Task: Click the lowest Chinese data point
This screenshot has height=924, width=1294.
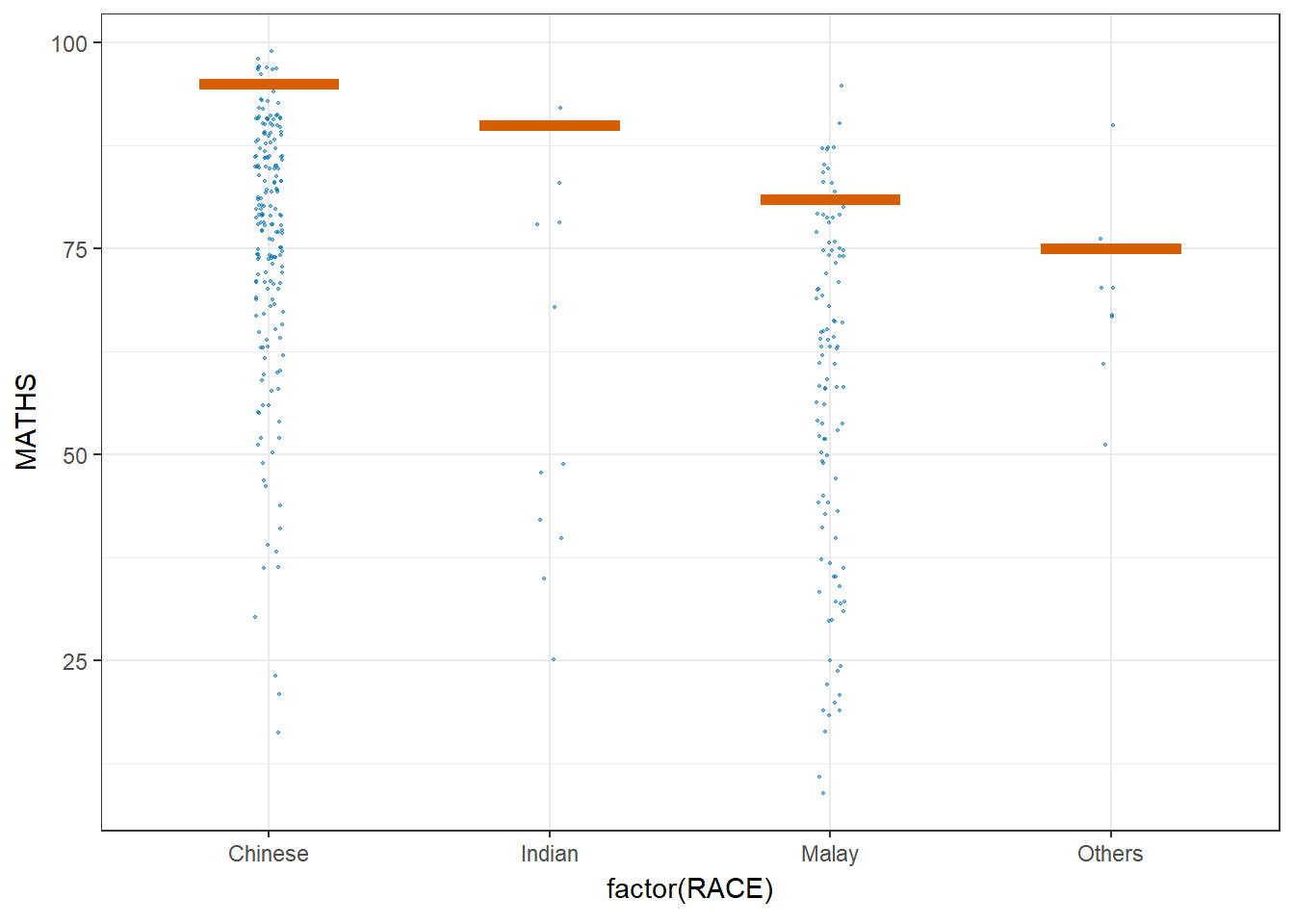Action: (278, 732)
